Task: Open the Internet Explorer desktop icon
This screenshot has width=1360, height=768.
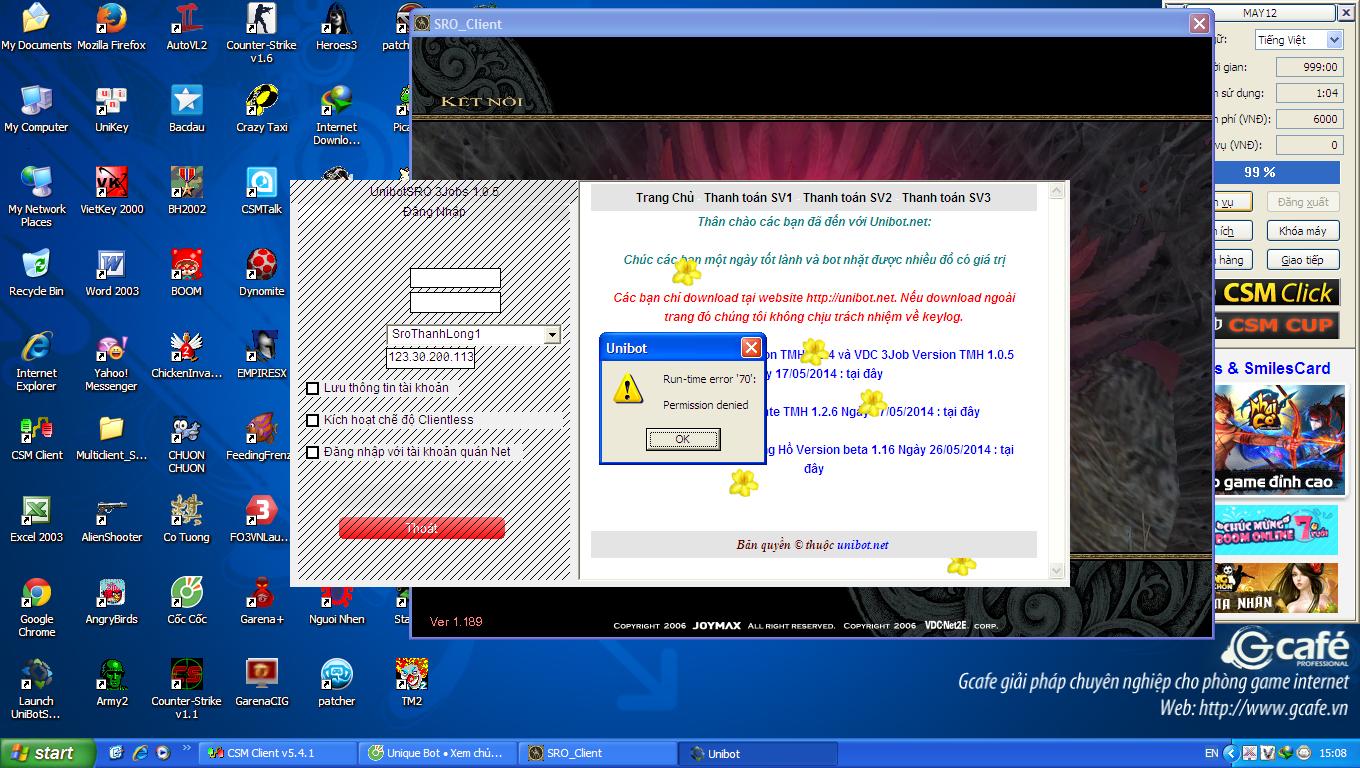Action: tap(36, 361)
